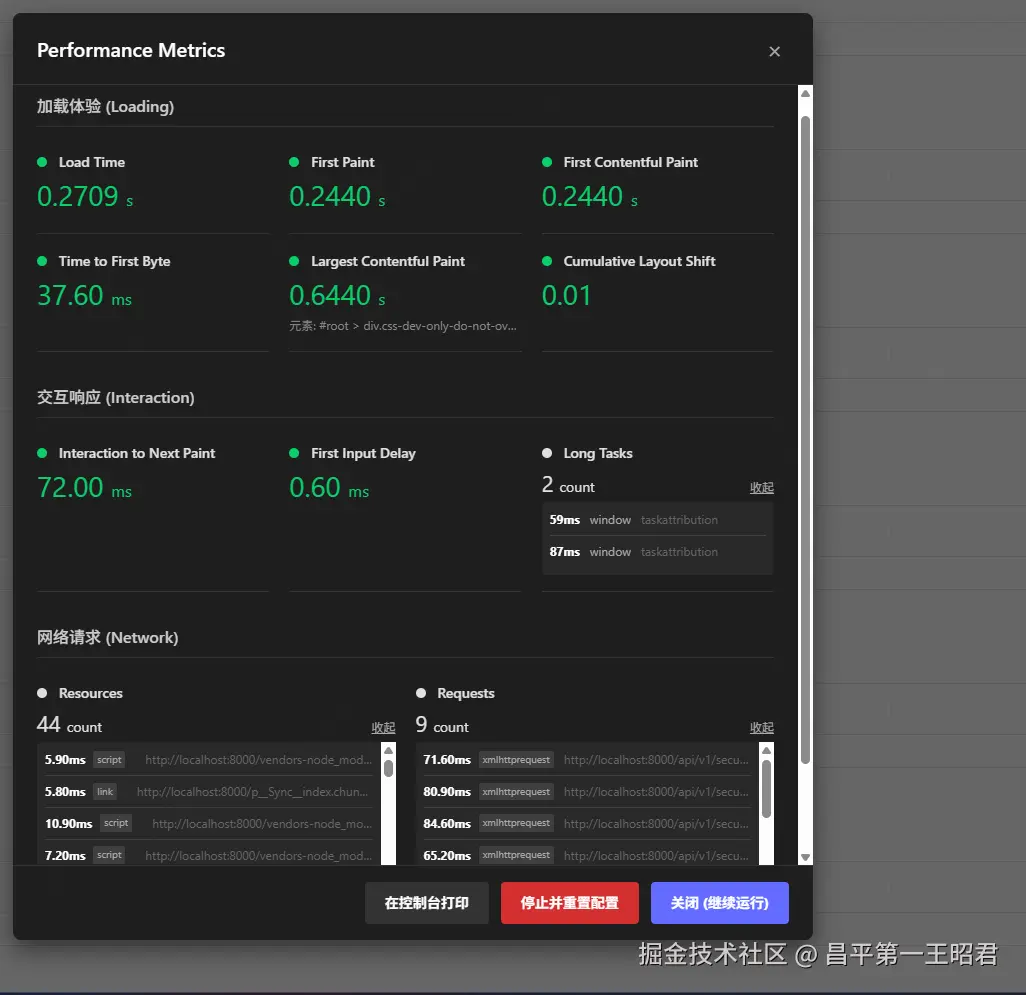Click the red 停止并重置配置 button

[x=569, y=903]
